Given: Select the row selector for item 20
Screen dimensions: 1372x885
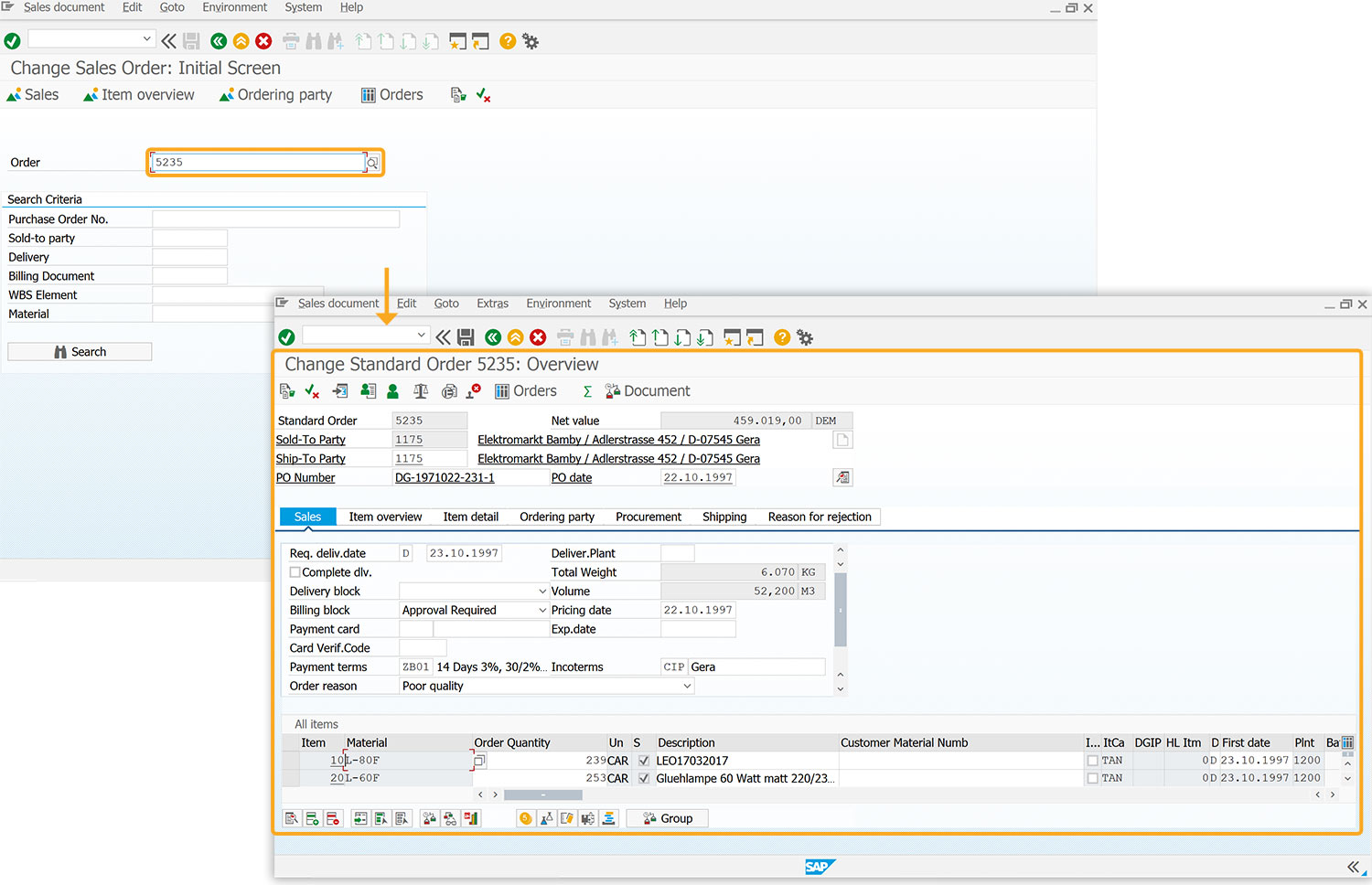Looking at the screenshot, I should (291, 778).
